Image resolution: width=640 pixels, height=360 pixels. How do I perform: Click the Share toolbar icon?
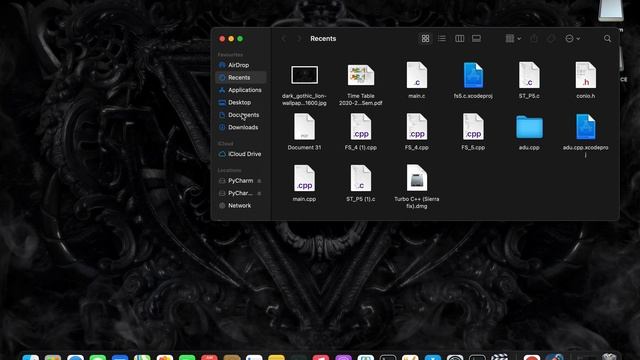(x=534, y=38)
